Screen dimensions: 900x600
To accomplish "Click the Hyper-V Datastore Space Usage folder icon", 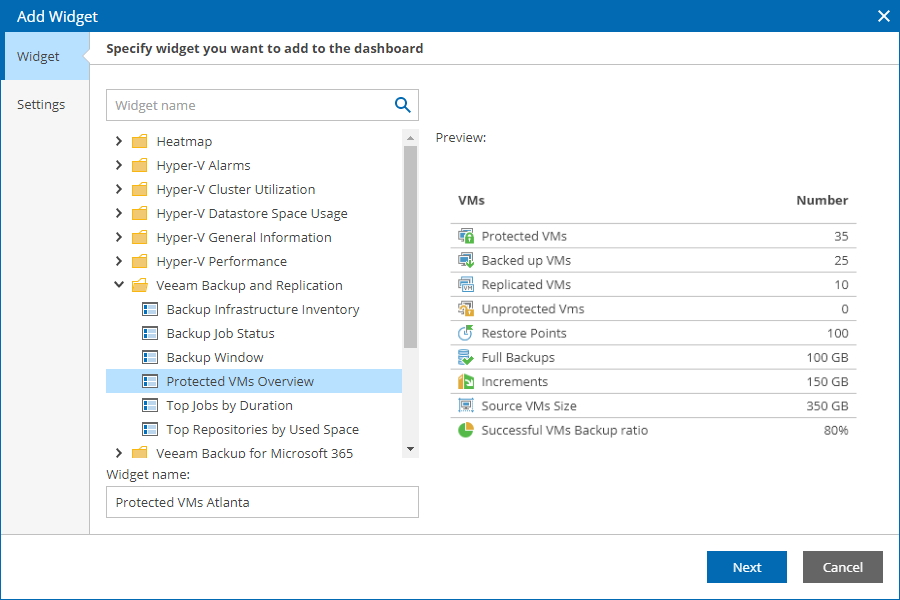I will [139, 214].
